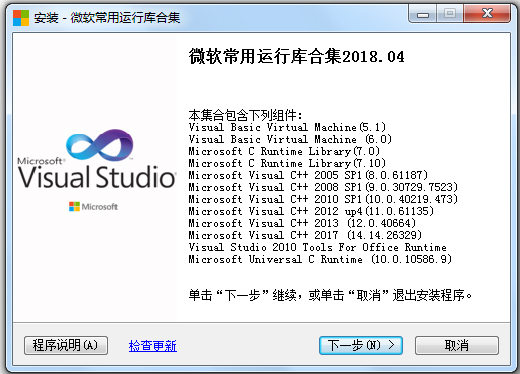Viewport: 520px width, 374px height.
Task: Close the installer window
Action: click(x=487, y=14)
